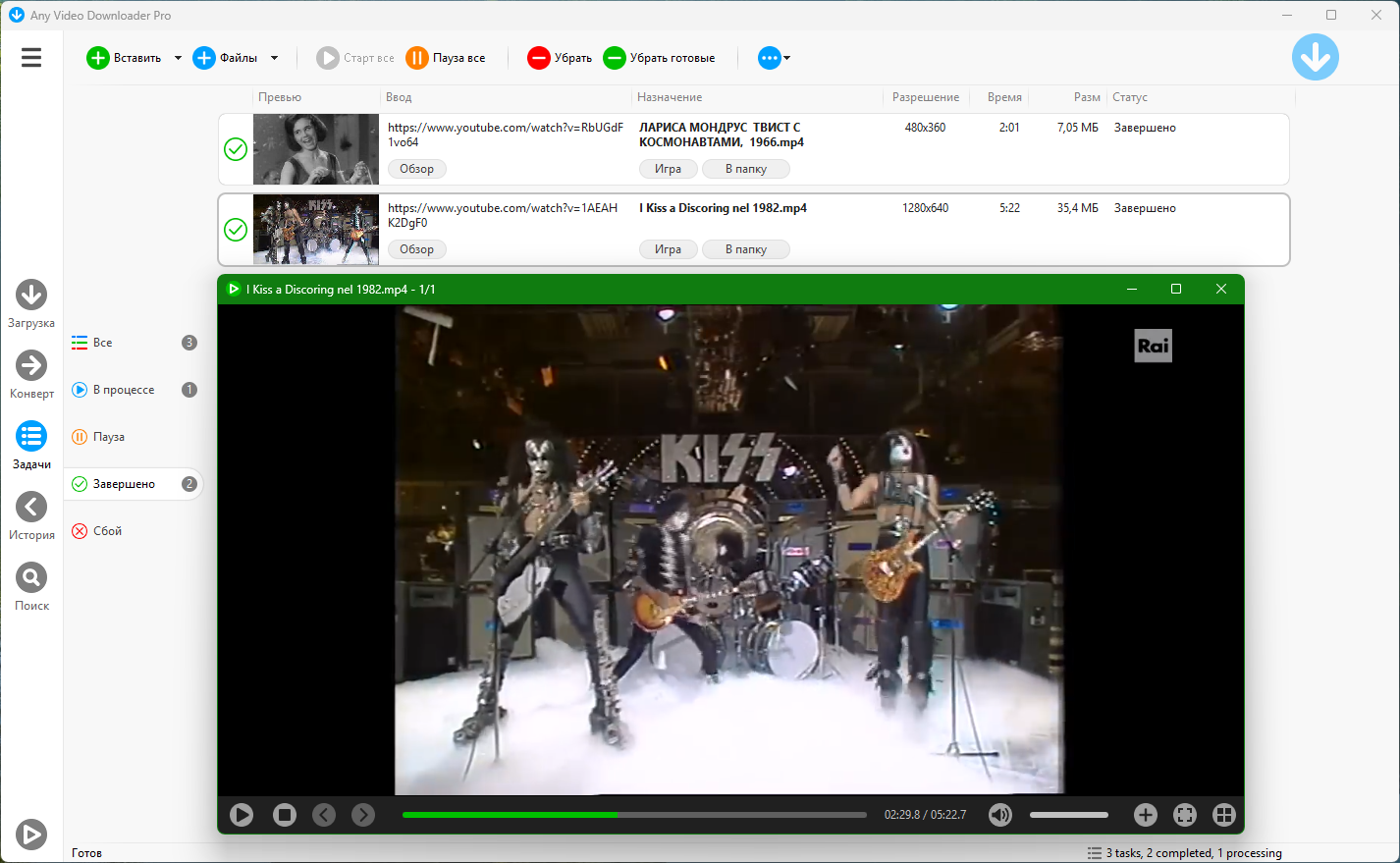This screenshot has width=1400, height=863.
Task: Mute the player volume speaker icon
Action: tap(1000, 815)
